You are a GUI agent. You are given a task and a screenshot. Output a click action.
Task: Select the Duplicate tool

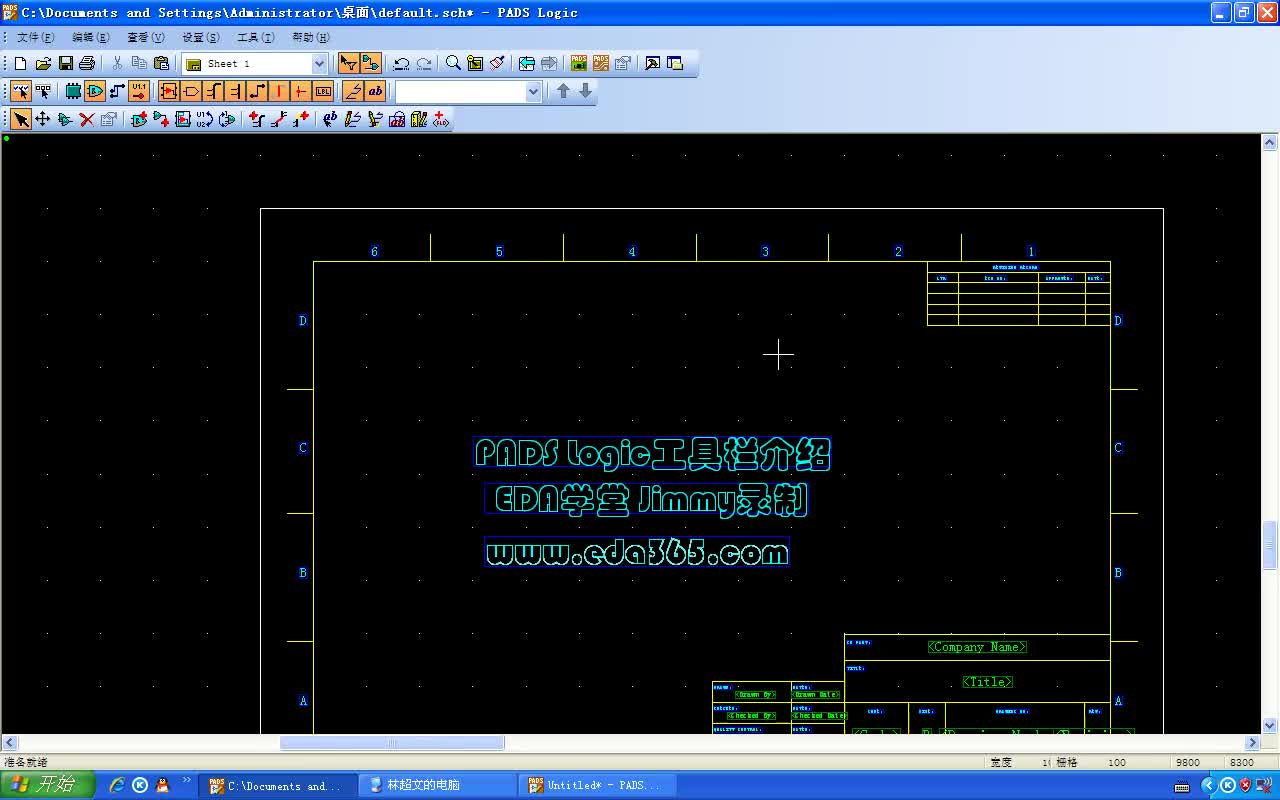tap(65, 119)
